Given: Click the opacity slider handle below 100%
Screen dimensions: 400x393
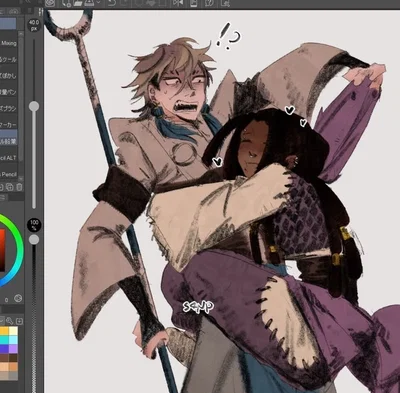Looking at the screenshot, I should (34, 239).
